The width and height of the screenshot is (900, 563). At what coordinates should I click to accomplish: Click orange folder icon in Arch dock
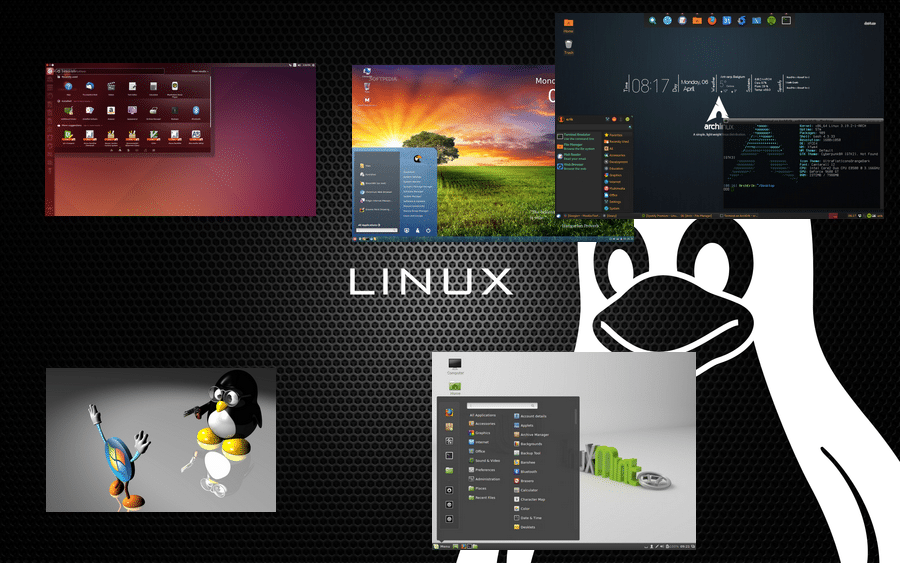coord(697,20)
